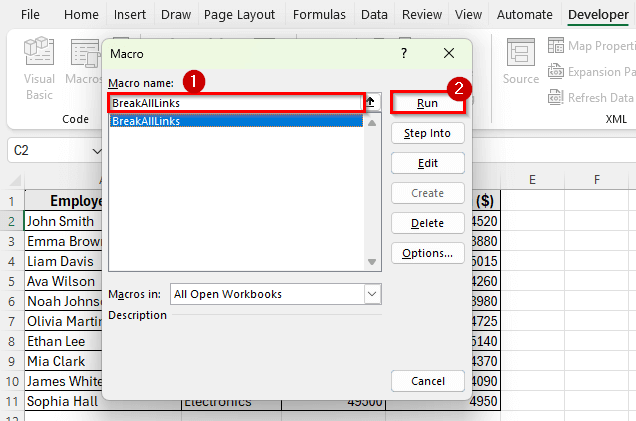Viewport: 636px width, 421px height.
Task: Switch to the Home tab
Action: 81,15
